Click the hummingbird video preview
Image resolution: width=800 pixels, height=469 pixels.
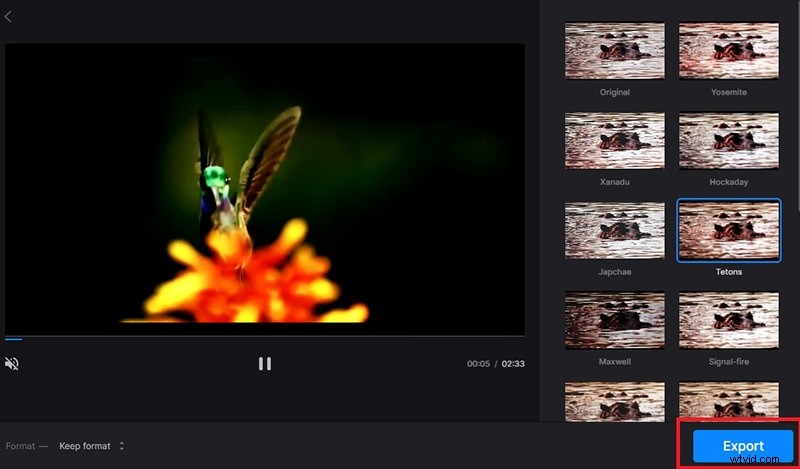pos(265,189)
